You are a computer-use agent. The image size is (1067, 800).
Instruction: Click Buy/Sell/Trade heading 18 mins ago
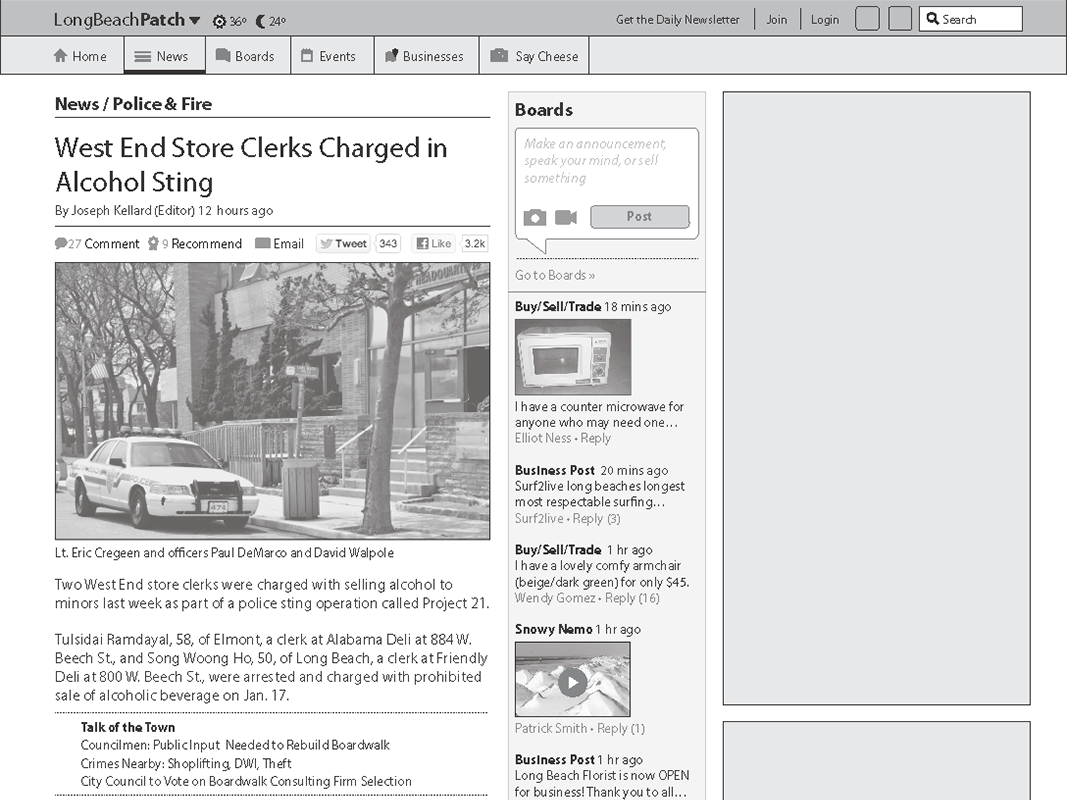558,306
